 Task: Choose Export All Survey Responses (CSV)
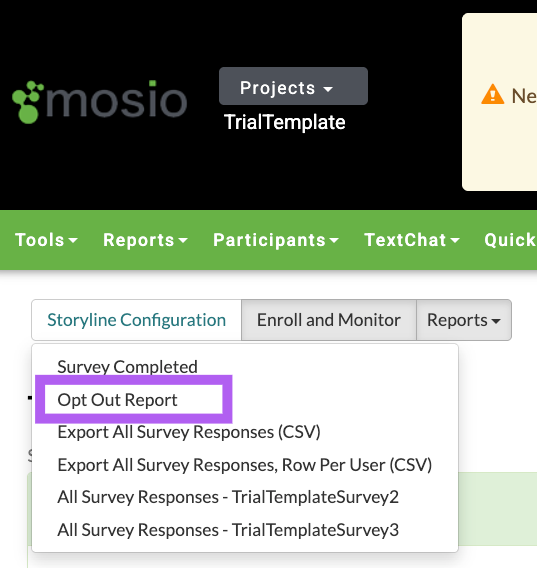click(189, 432)
